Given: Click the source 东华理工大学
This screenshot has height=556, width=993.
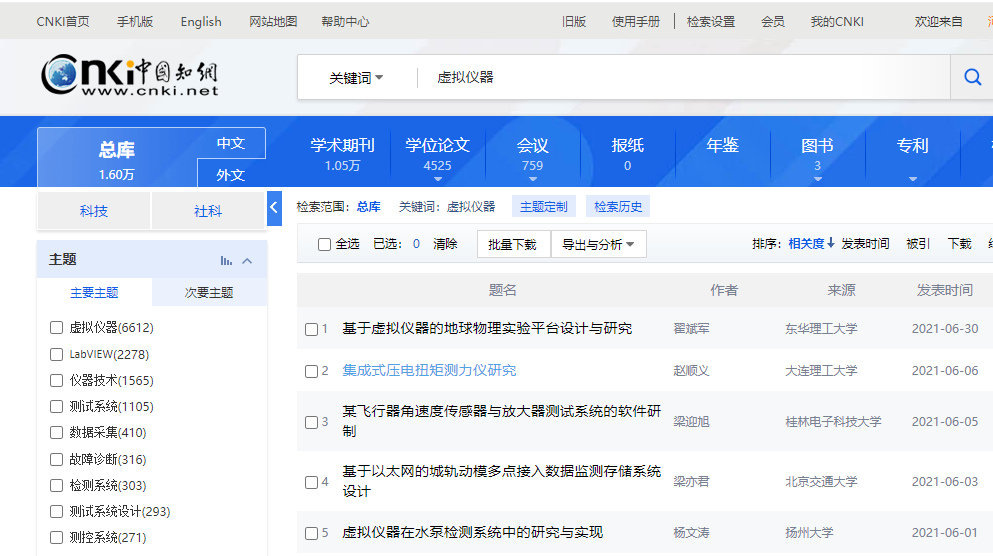Looking at the screenshot, I should 821,329.
